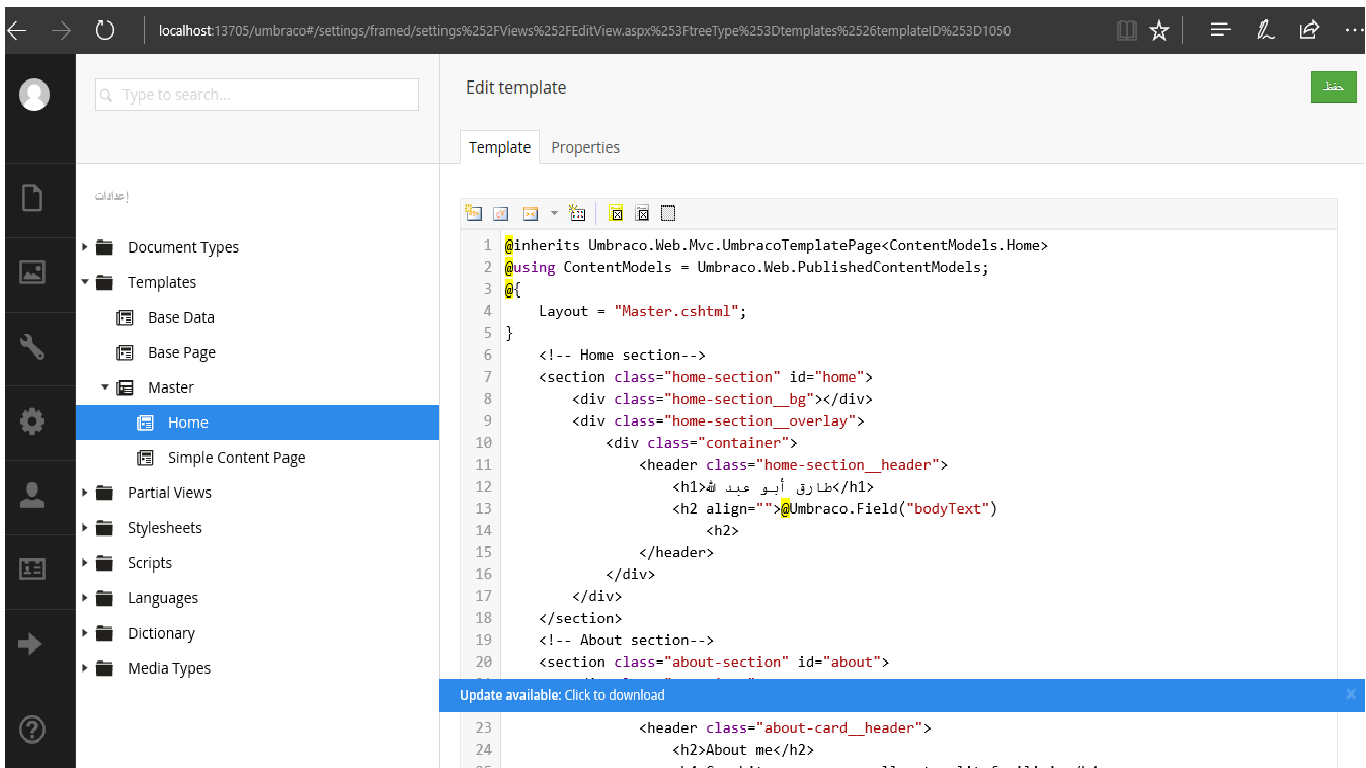Open the Help question mark icon
This screenshot has height=768, width=1366.
(x=32, y=729)
